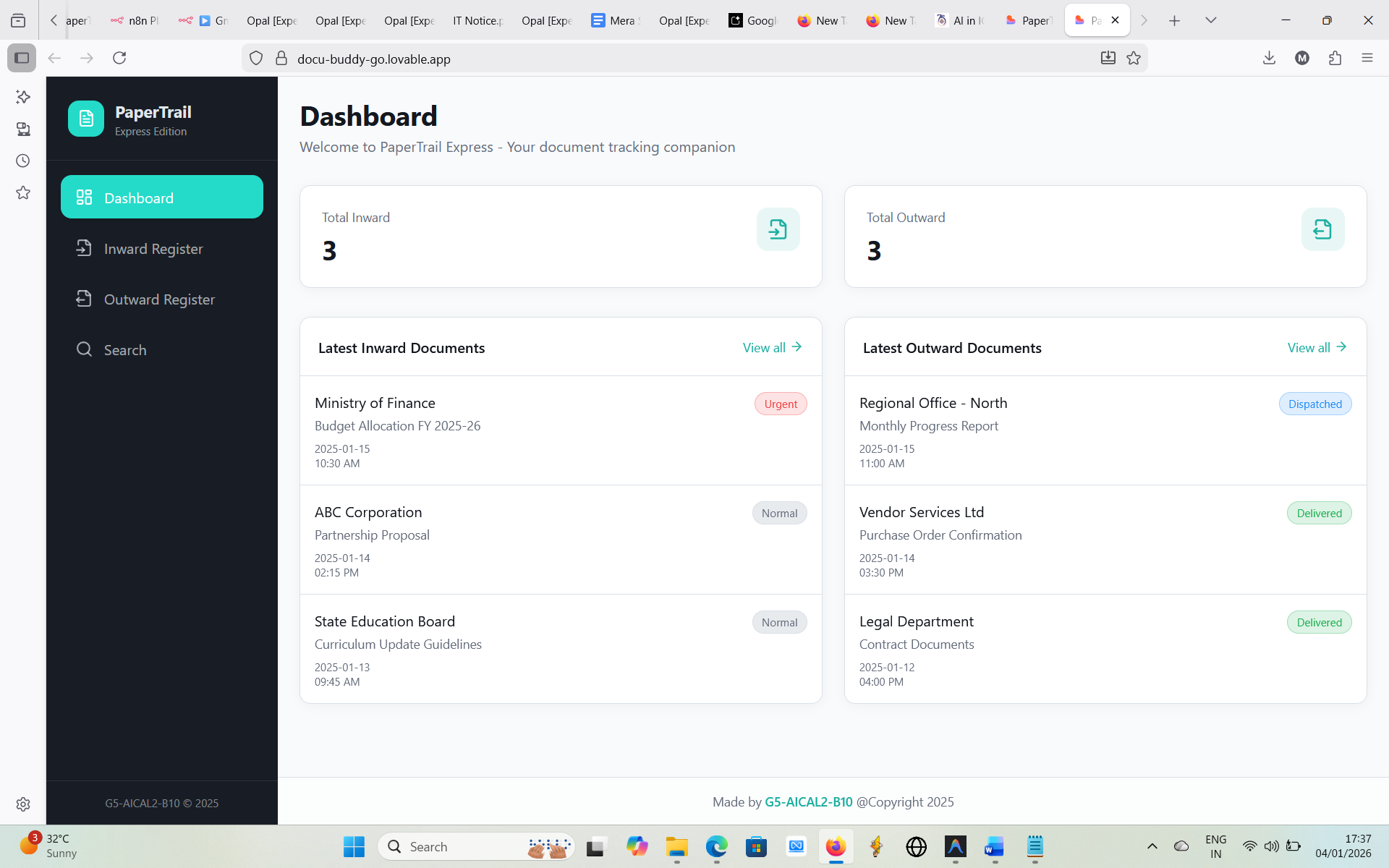The width and height of the screenshot is (1389, 868).
Task: Click View all for inward documents
Action: [771, 348]
